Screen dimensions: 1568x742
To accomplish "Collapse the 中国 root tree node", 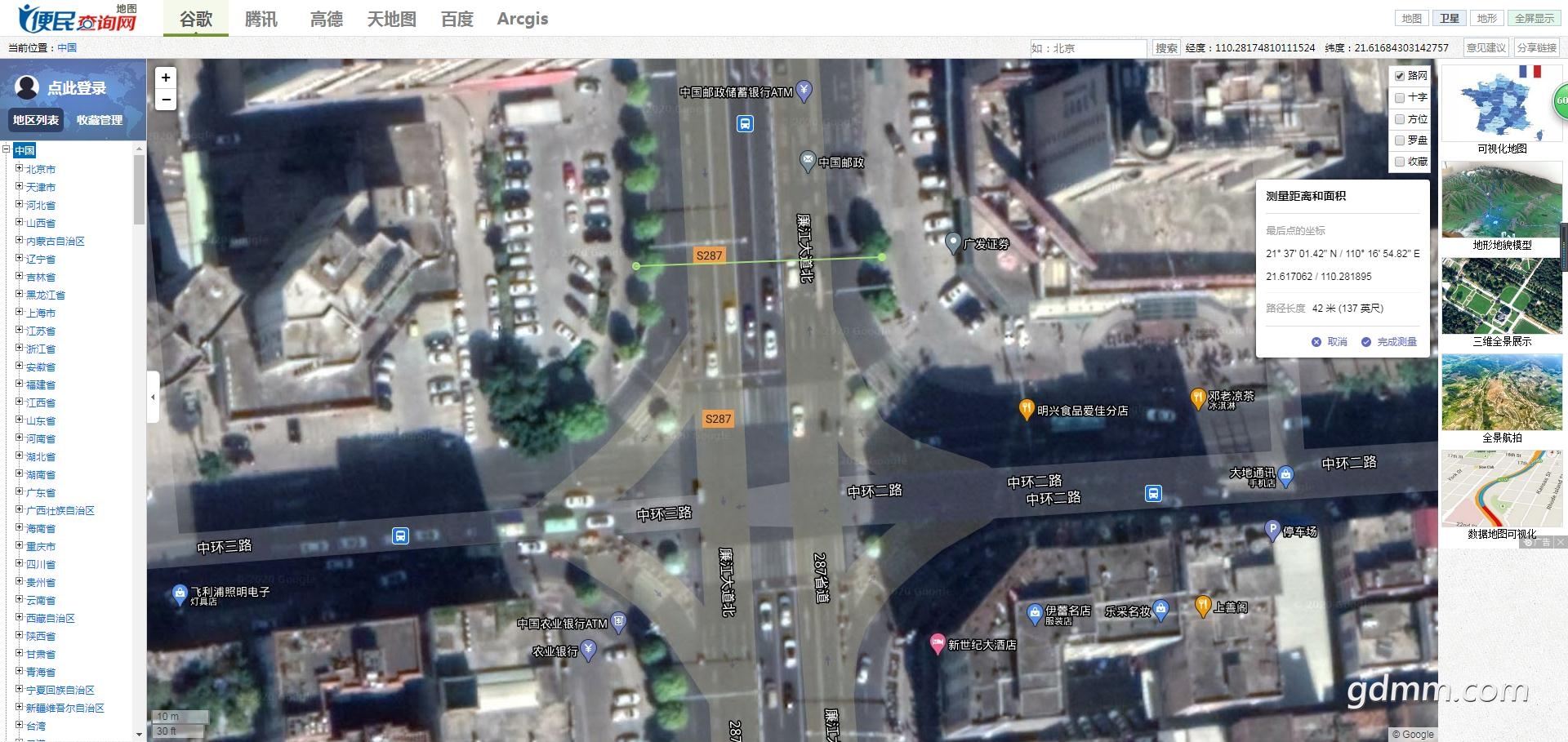I will pyautogui.click(x=7, y=149).
